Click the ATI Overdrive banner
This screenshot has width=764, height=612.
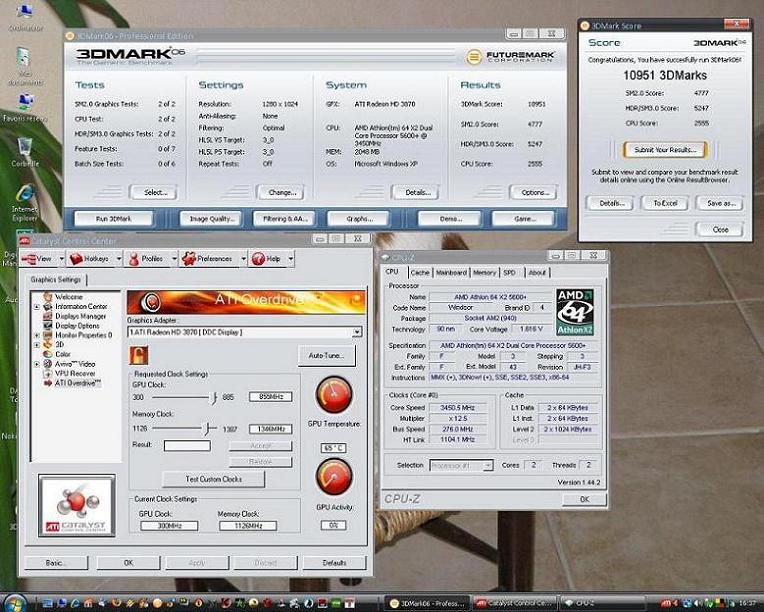[246, 302]
